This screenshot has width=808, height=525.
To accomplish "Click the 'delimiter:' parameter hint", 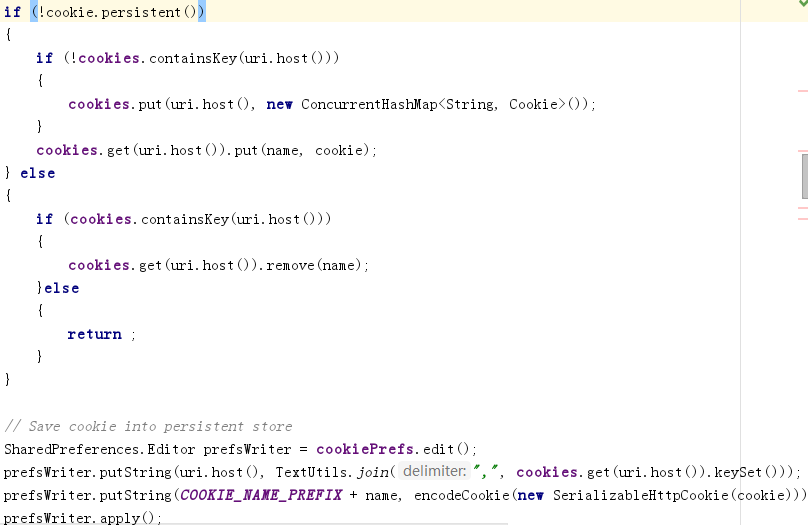I will click(434, 471).
